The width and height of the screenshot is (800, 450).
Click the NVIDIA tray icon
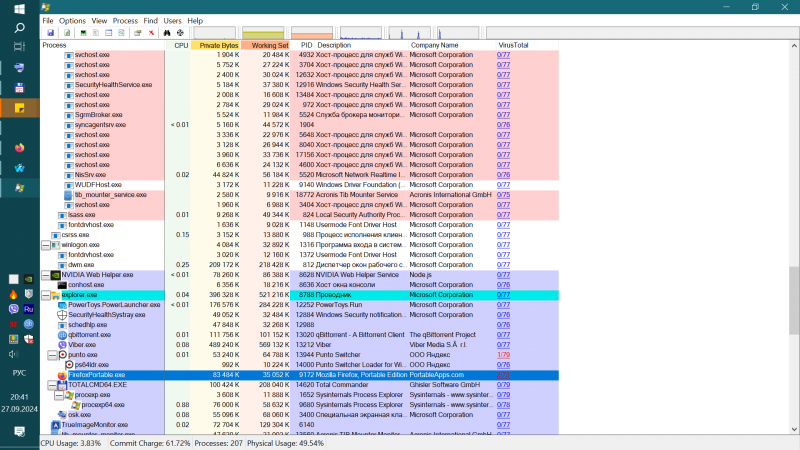pyautogui.click(x=29, y=279)
